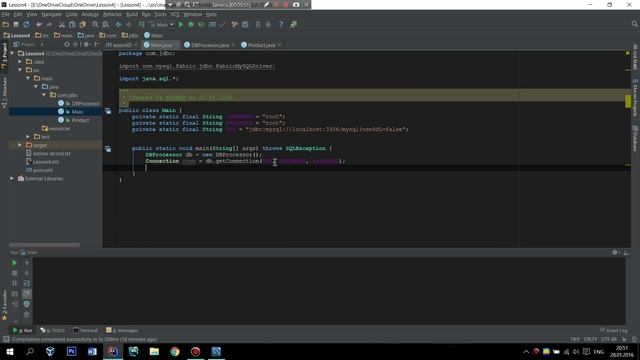Screen dimensions: 640x360
Task: Click the yellow warning marker in the editor's right stripe
Action: (628, 101)
